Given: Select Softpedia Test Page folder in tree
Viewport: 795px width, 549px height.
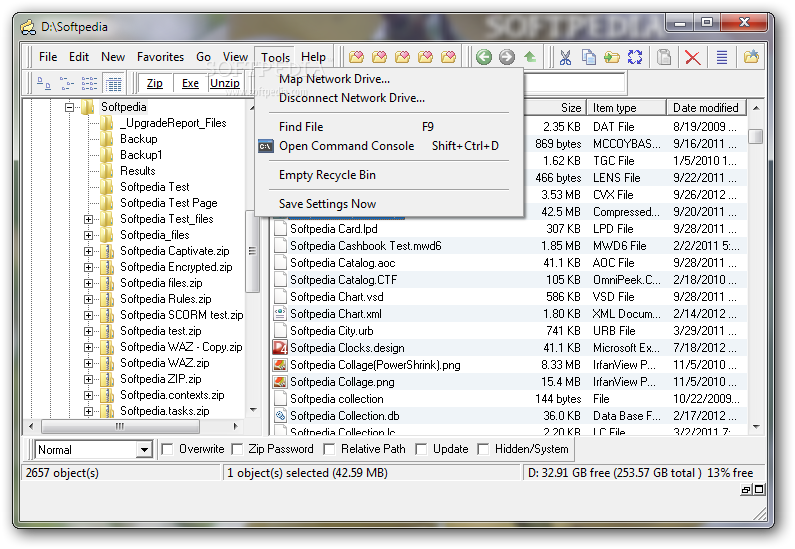Looking at the screenshot, I should 168,203.
